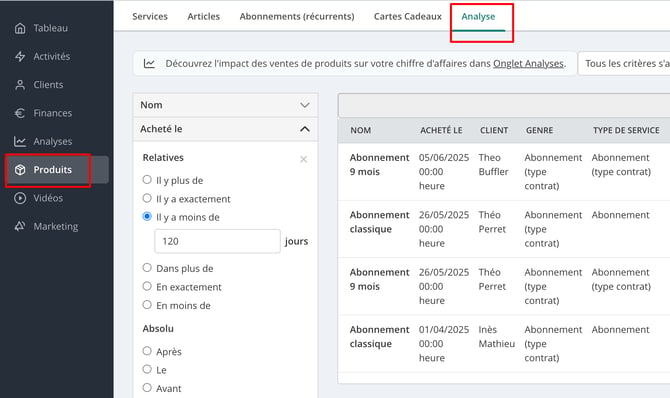Open Abonnements (récurrents) tab
The height and width of the screenshot is (398, 670).
click(x=297, y=16)
